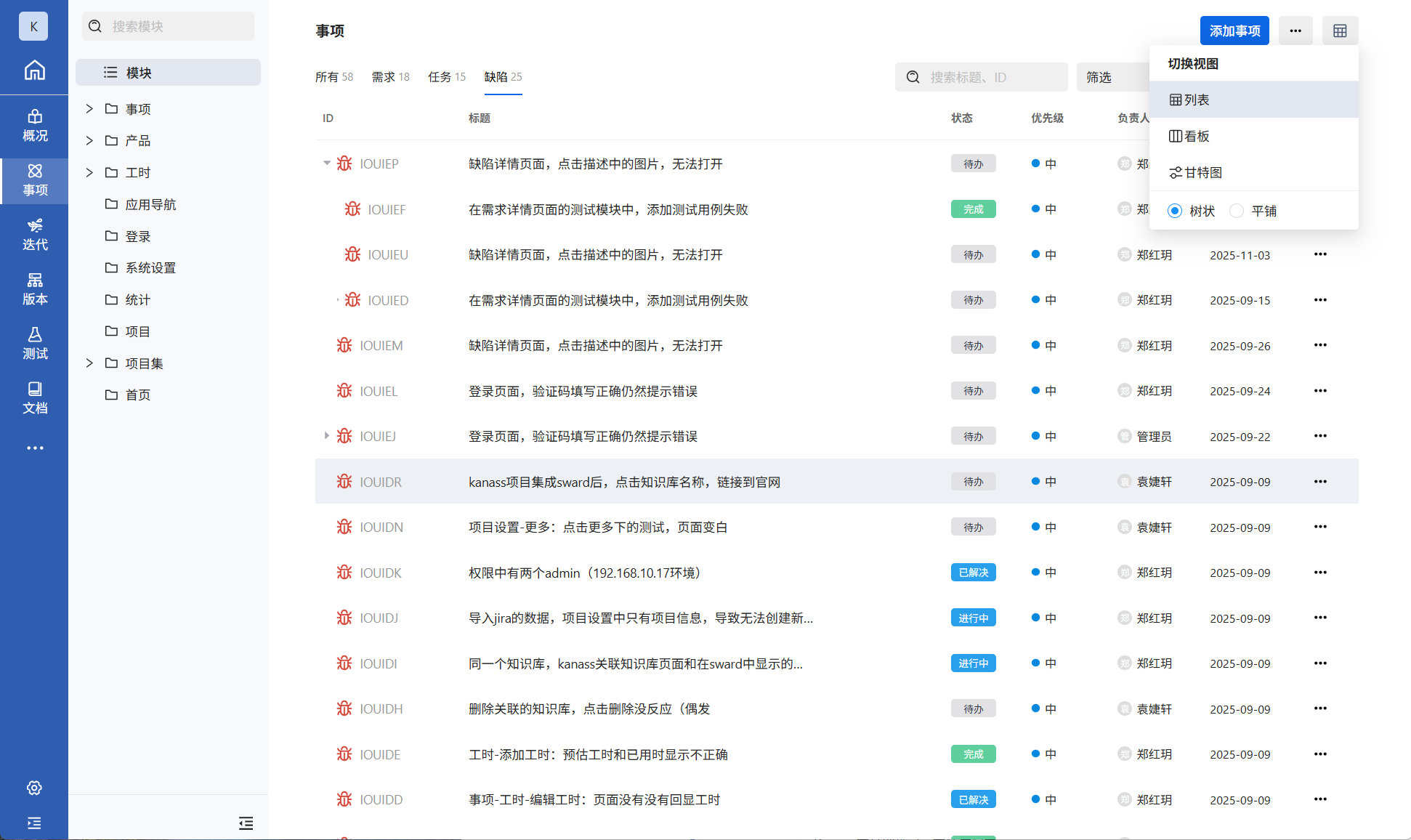Select the 平铺 flat radio option
This screenshot has height=840, width=1411.
pyautogui.click(x=1237, y=211)
